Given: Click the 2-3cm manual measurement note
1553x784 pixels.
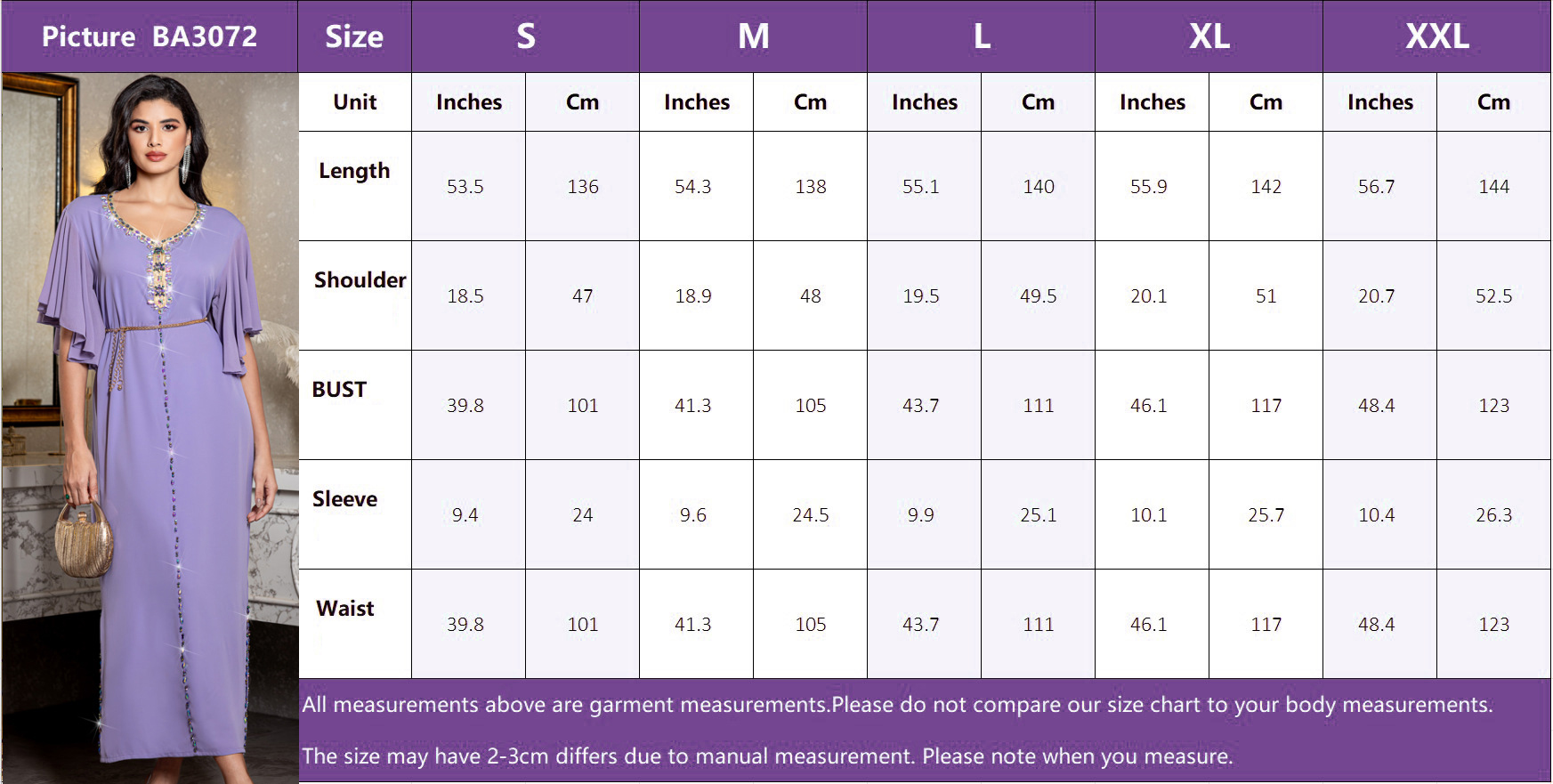Looking at the screenshot, I should [x=767, y=756].
